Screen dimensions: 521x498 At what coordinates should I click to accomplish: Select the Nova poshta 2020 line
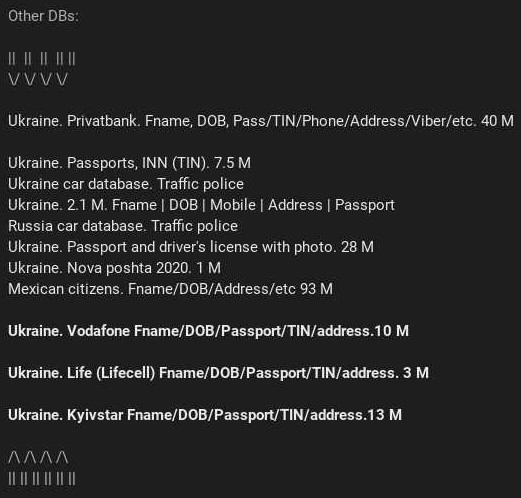(114, 268)
